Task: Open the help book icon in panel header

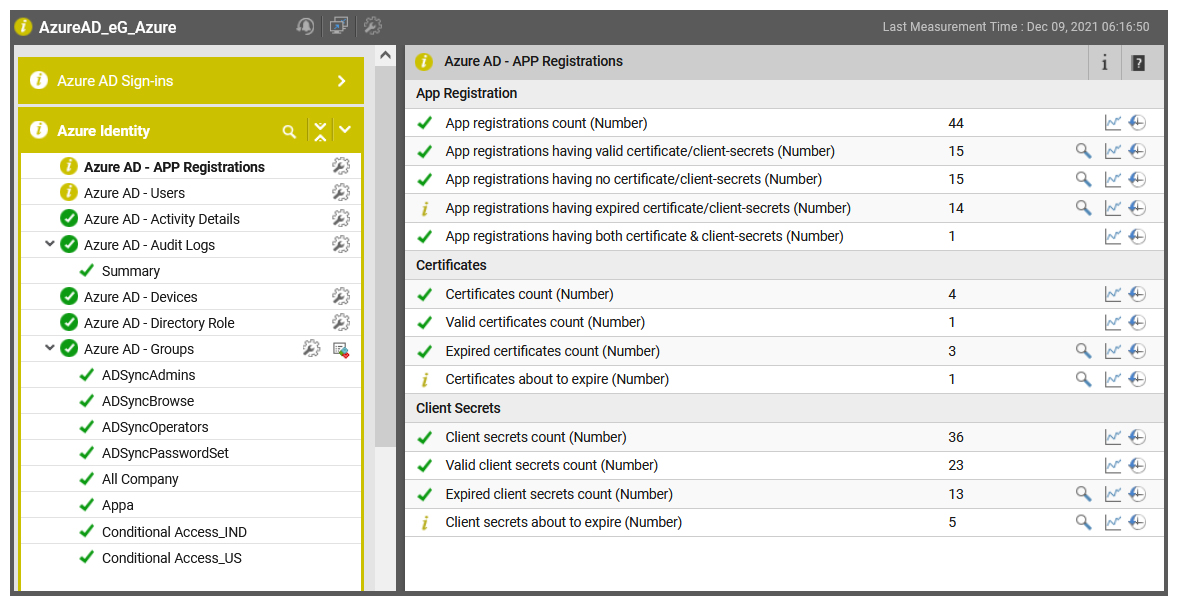Action: (x=1138, y=62)
